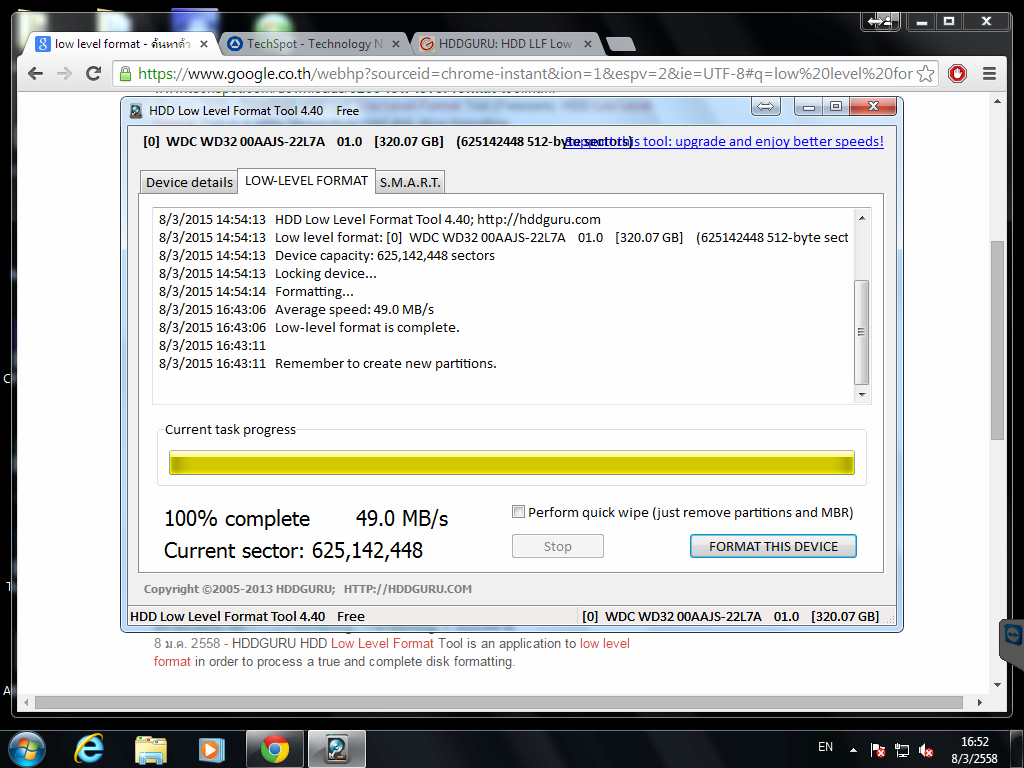Open Windows Explorer from the taskbar
Image resolution: width=1024 pixels, height=768 pixels.
(x=151, y=750)
